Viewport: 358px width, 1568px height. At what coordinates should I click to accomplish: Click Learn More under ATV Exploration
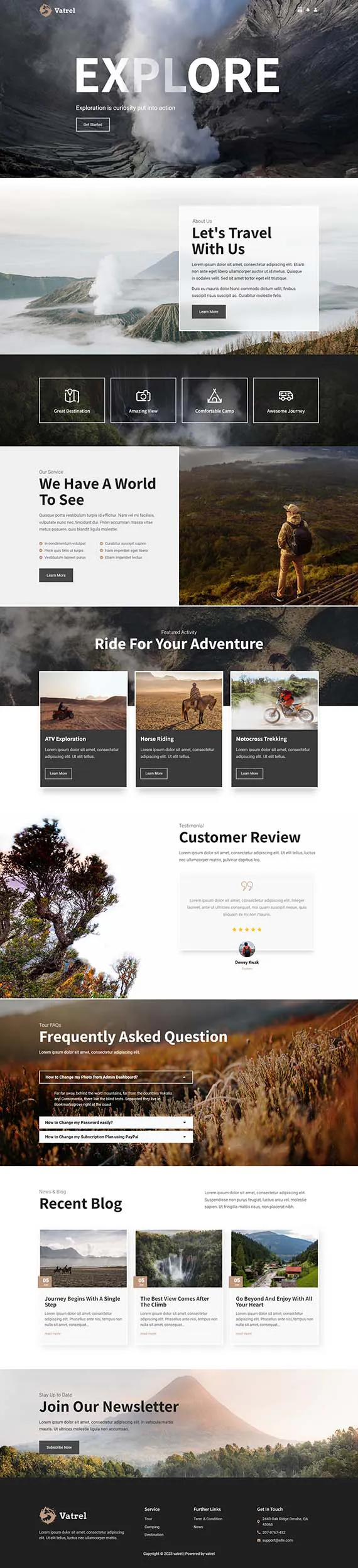click(58, 773)
